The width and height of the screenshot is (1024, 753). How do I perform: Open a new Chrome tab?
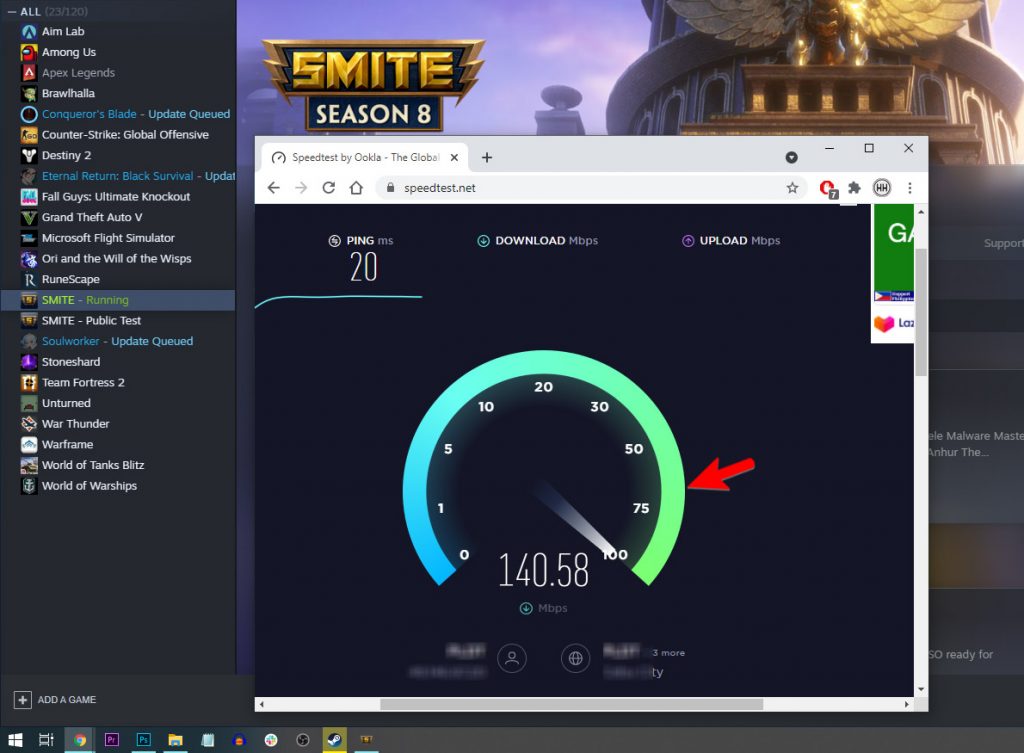click(487, 157)
